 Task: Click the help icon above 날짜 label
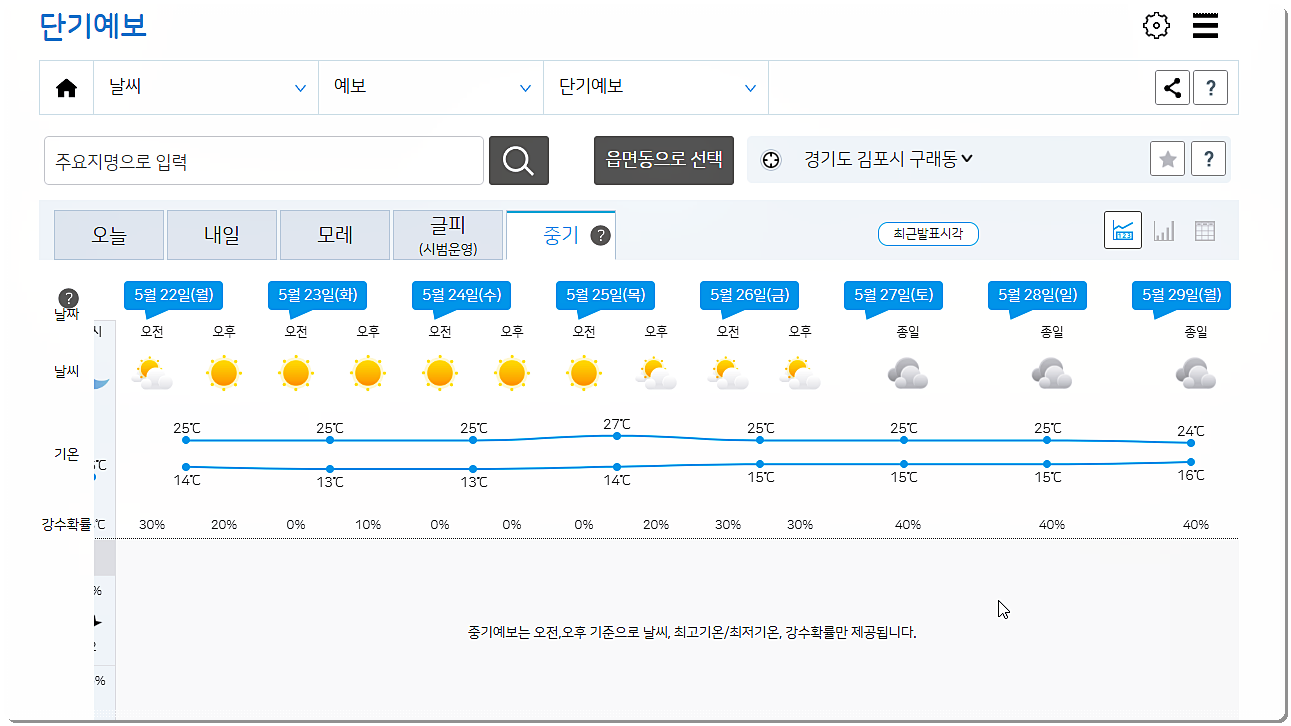pyautogui.click(x=68, y=298)
